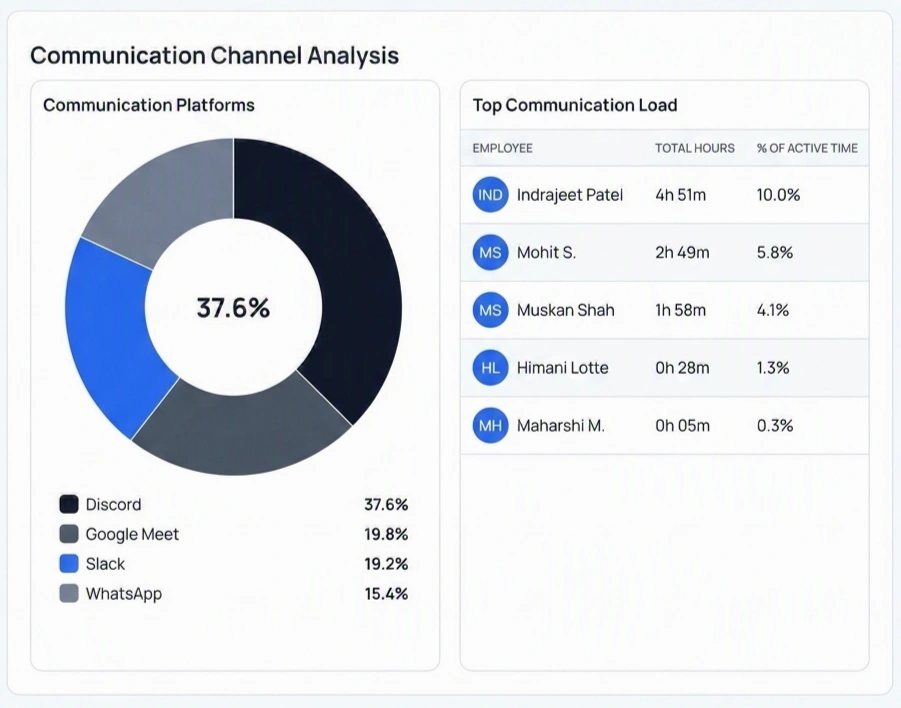The image size is (901, 708).
Task: Click the WhatsApp legend color swatch
Action: (69, 594)
